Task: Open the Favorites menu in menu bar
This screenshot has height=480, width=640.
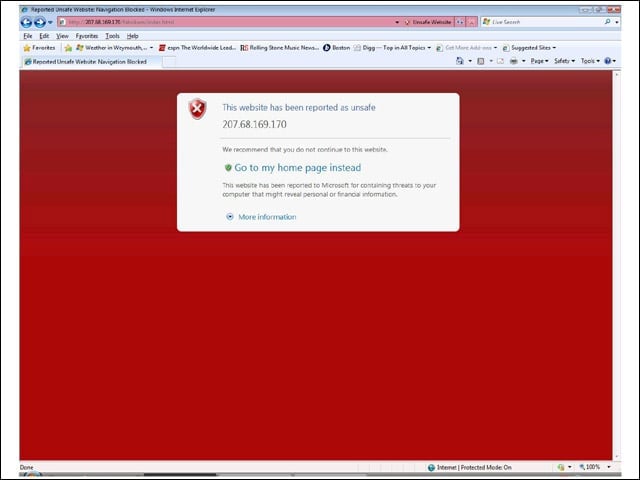Action: click(x=87, y=36)
